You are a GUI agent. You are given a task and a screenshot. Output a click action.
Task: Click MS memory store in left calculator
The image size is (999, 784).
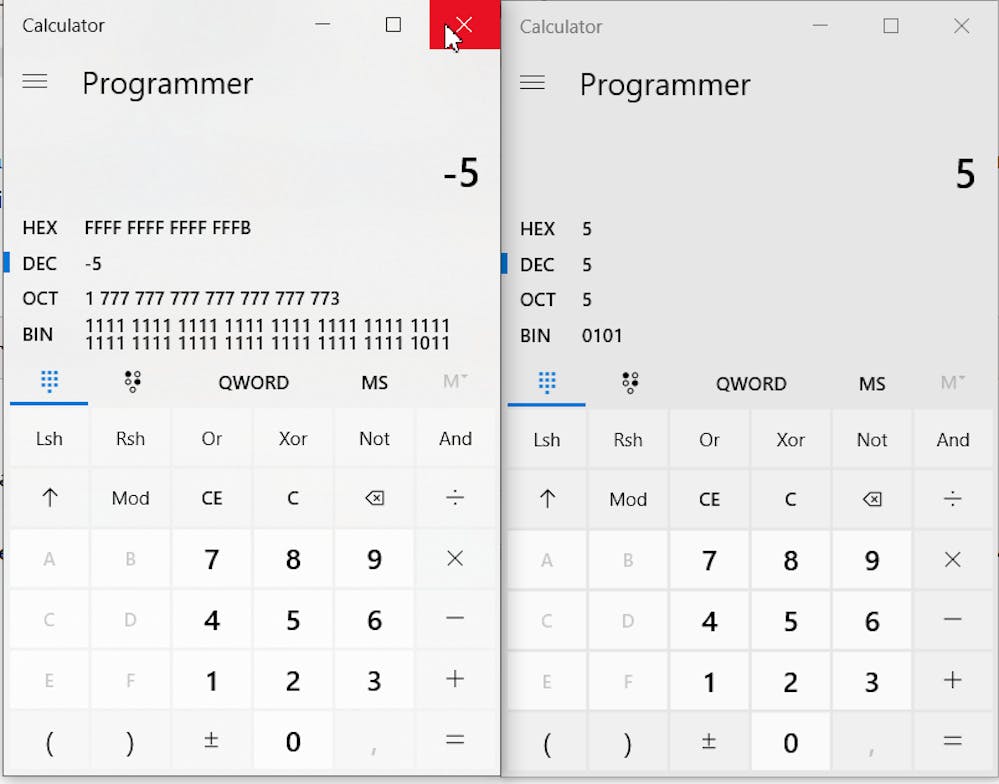[x=374, y=382]
